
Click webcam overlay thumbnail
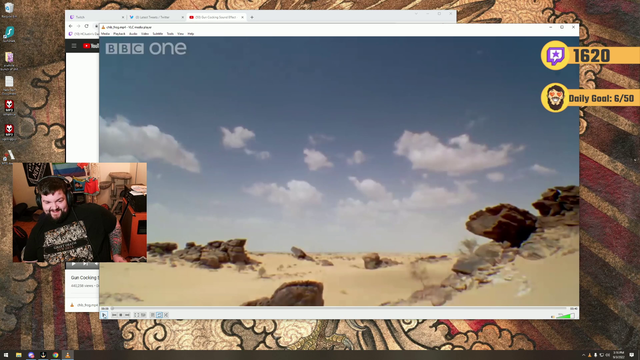(80, 212)
